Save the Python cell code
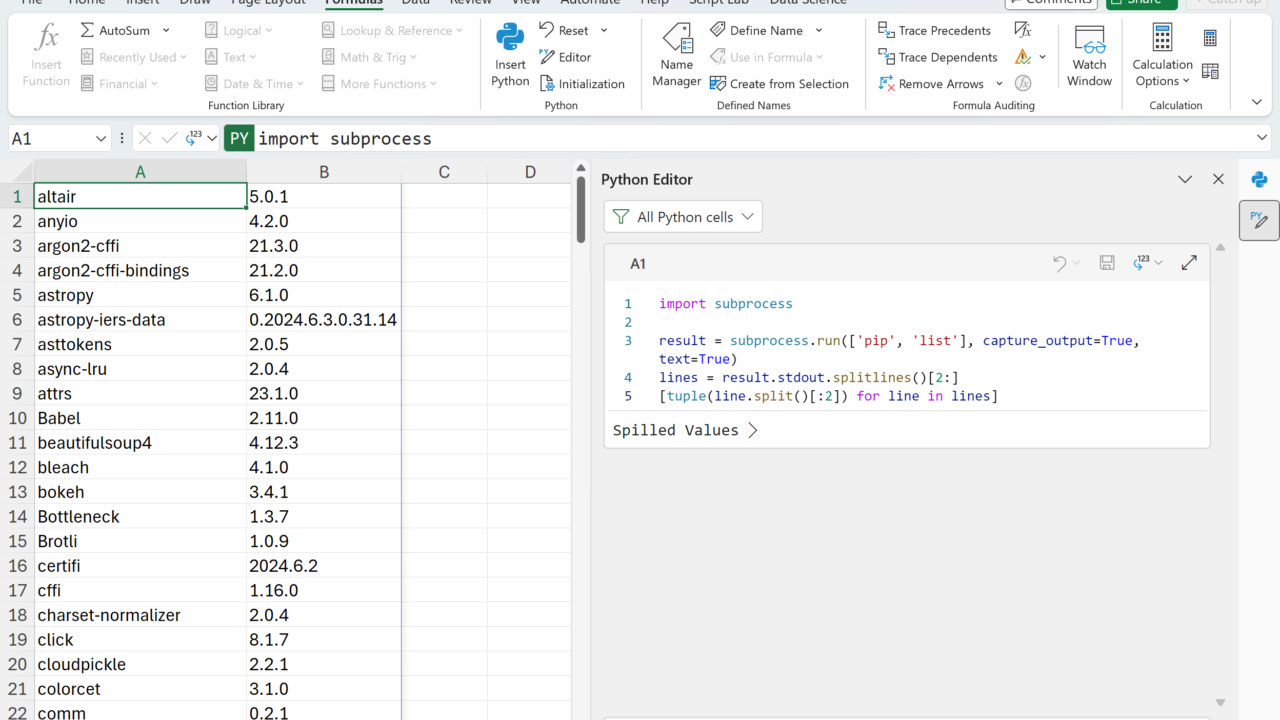 point(1107,263)
